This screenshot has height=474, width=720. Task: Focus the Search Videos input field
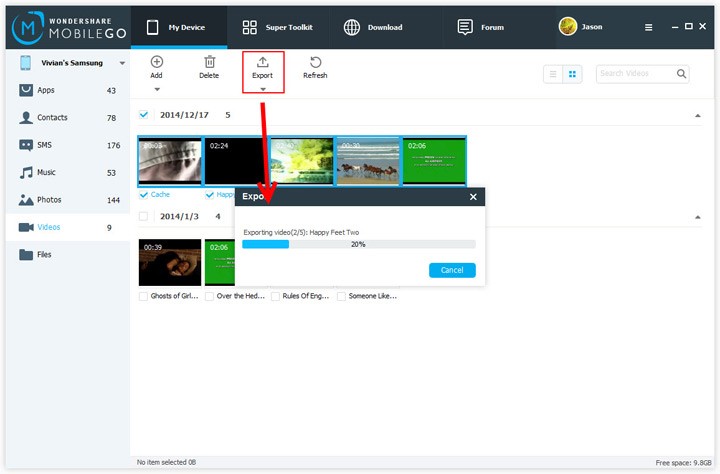636,74
